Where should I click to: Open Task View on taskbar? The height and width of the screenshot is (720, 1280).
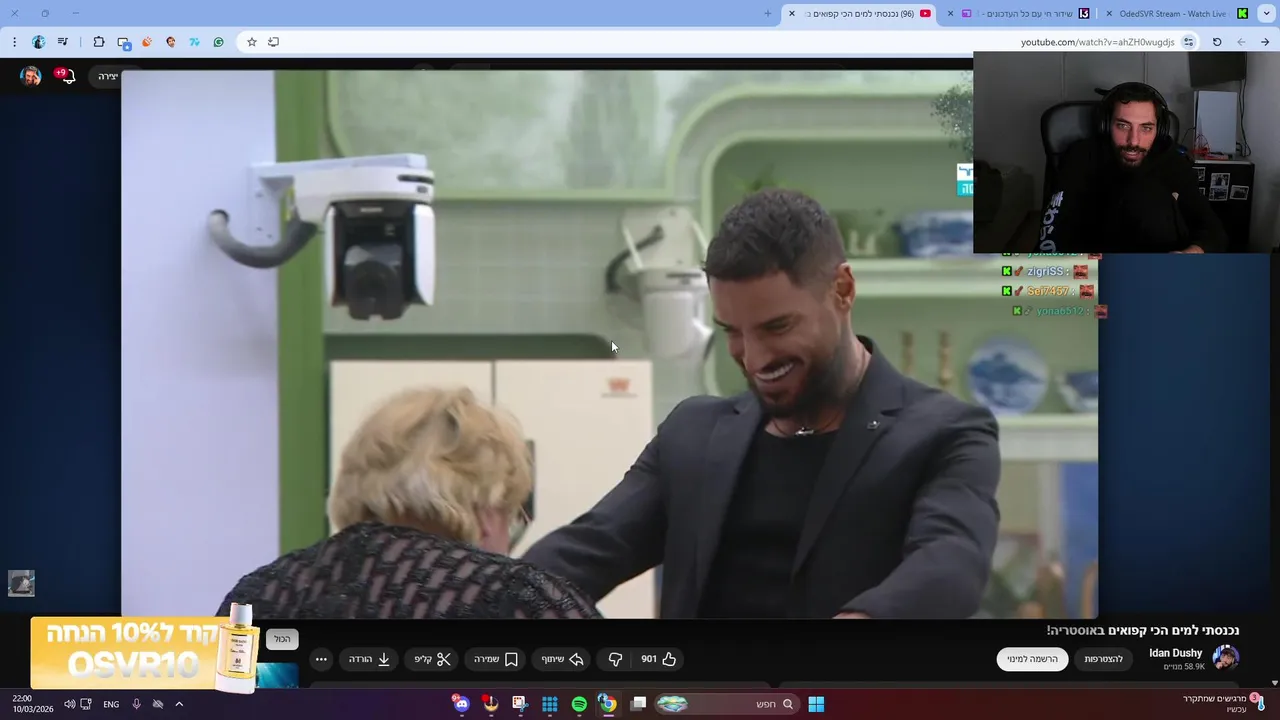point(638,704)
